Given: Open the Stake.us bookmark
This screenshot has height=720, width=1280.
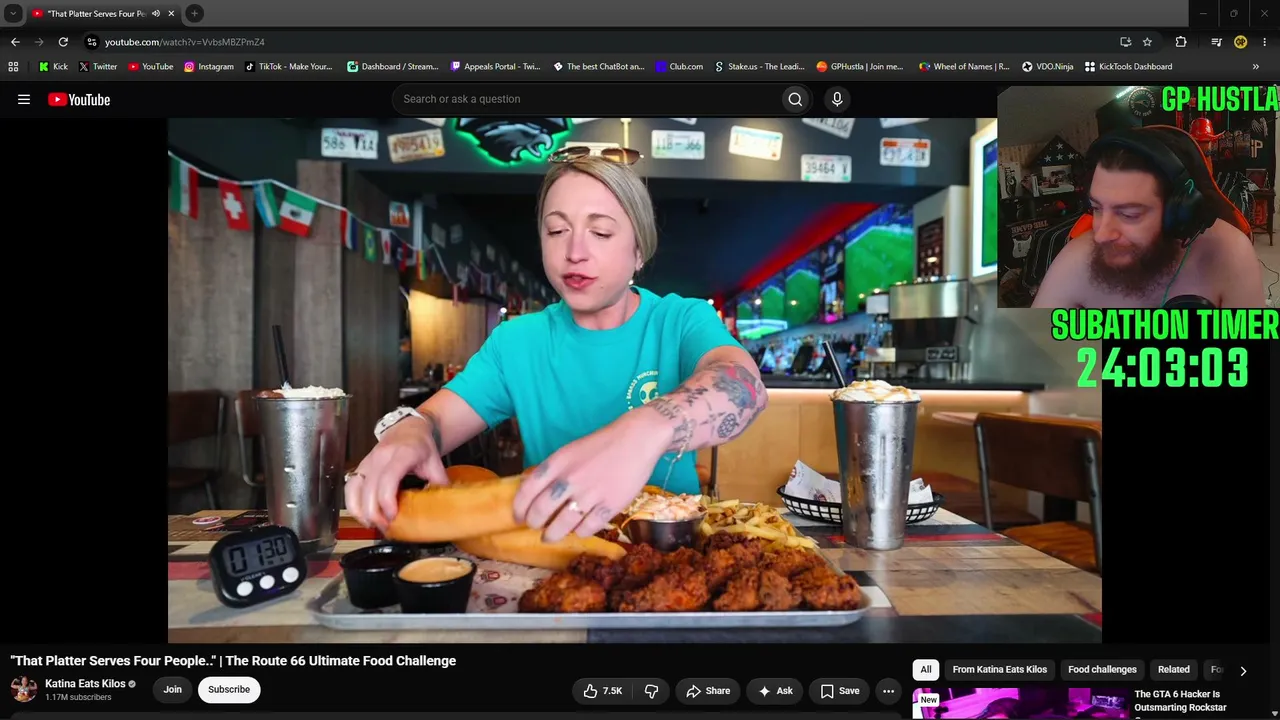Looking at the screenshot, I should pyautogui.click(x=759, y=67).
